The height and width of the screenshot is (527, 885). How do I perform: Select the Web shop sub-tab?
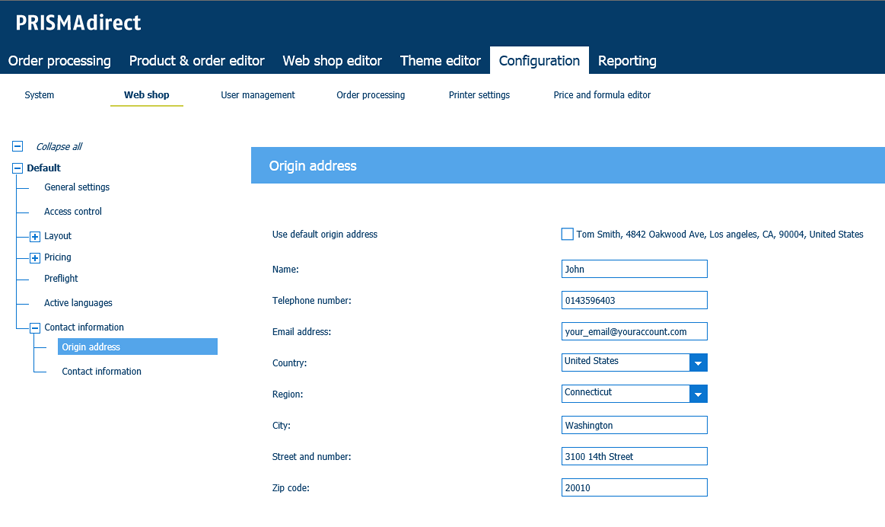146,95
